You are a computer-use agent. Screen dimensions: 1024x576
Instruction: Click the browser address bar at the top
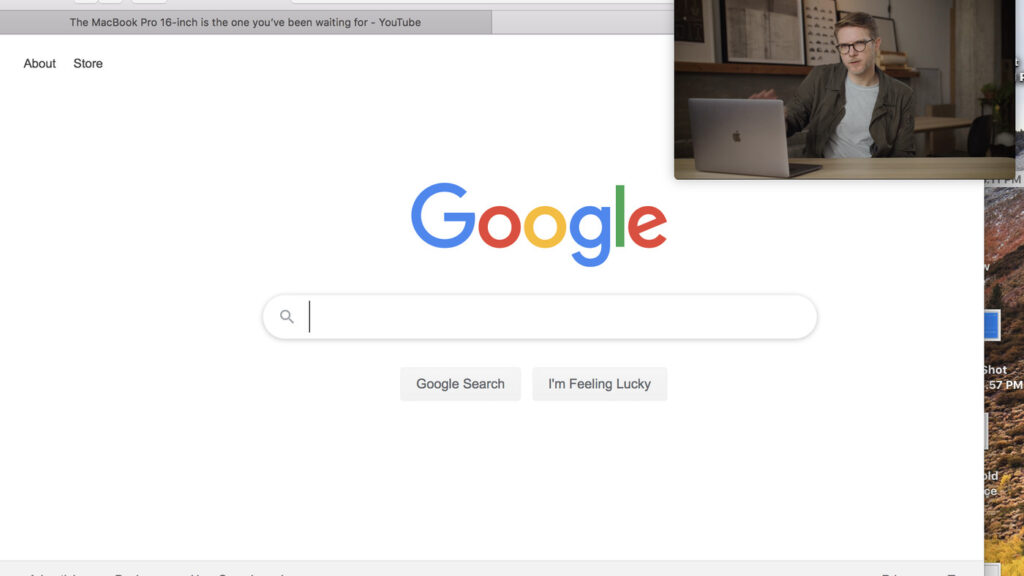[482, 2]
